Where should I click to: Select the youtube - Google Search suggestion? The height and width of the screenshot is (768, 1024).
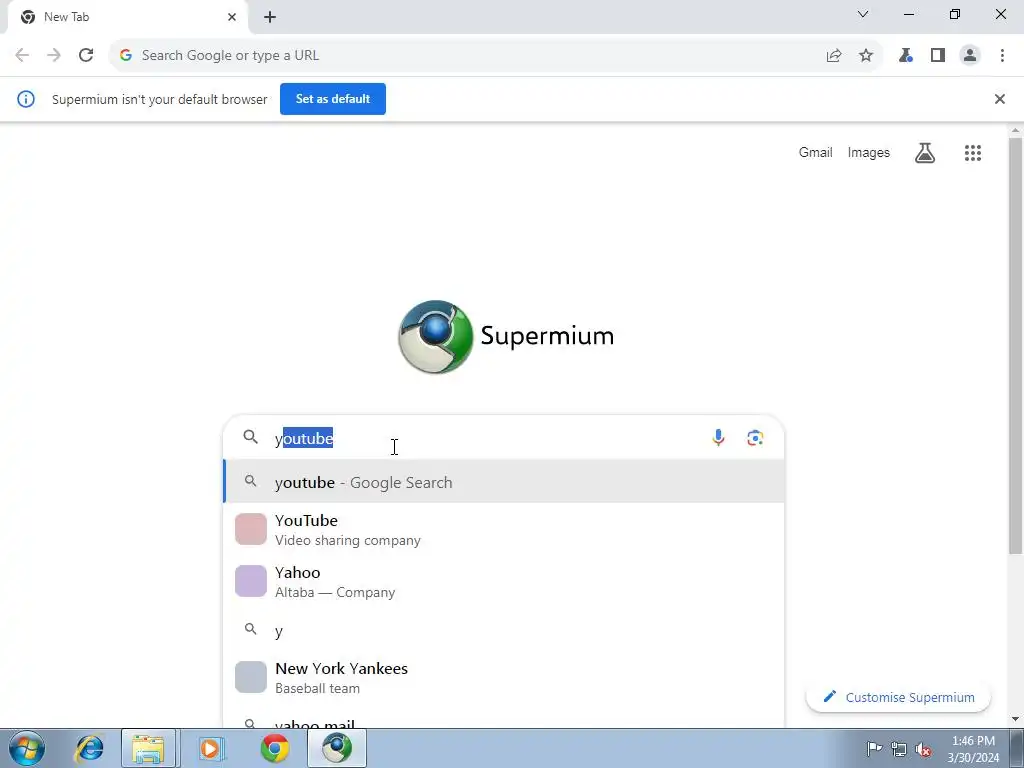(504, 482)
